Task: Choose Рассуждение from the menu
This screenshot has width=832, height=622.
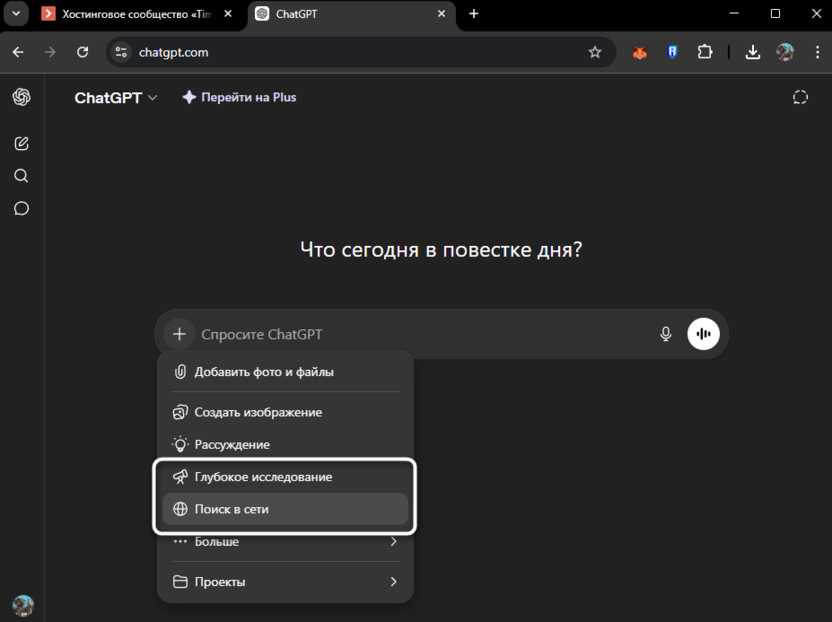Action: click(285, 444)
